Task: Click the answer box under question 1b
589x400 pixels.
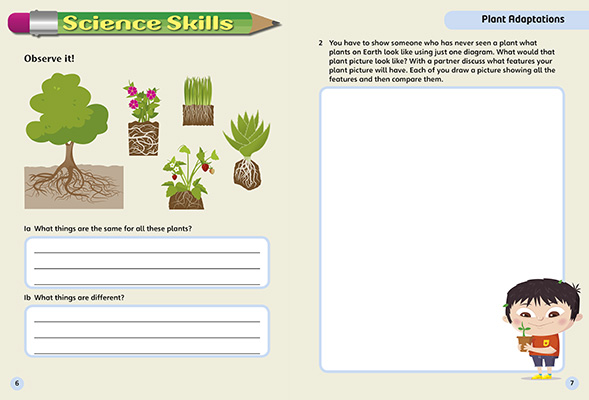Action: coord(147,331)
